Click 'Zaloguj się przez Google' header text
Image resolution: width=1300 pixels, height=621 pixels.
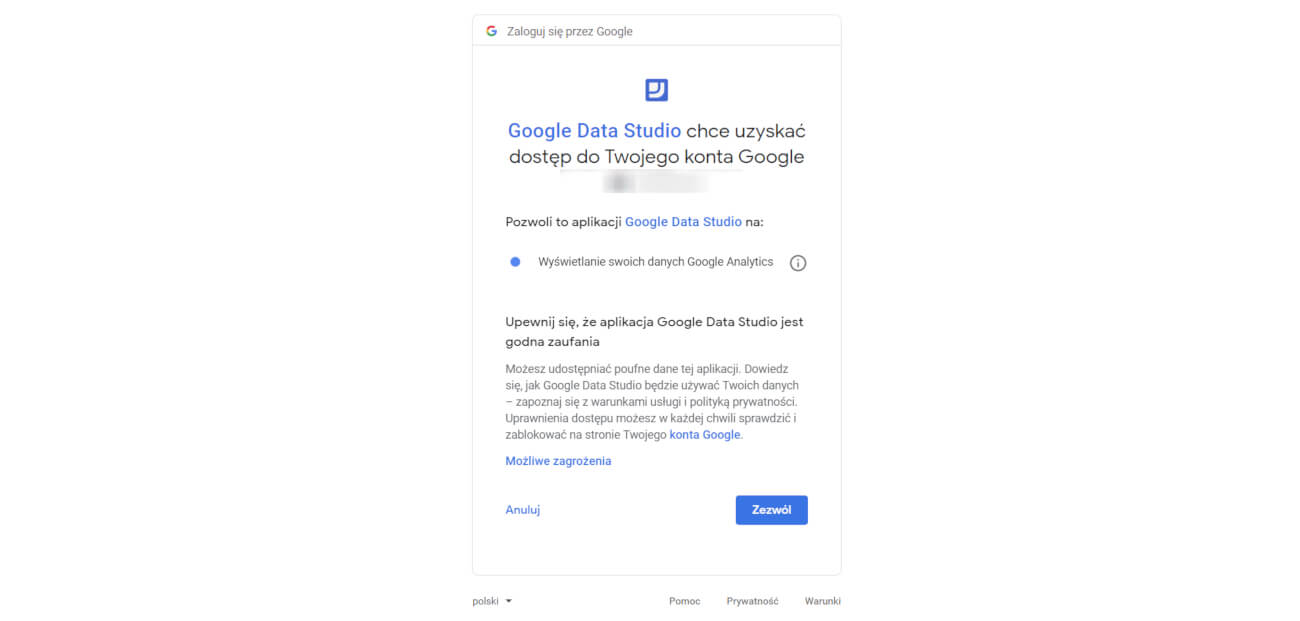point(570,31)
